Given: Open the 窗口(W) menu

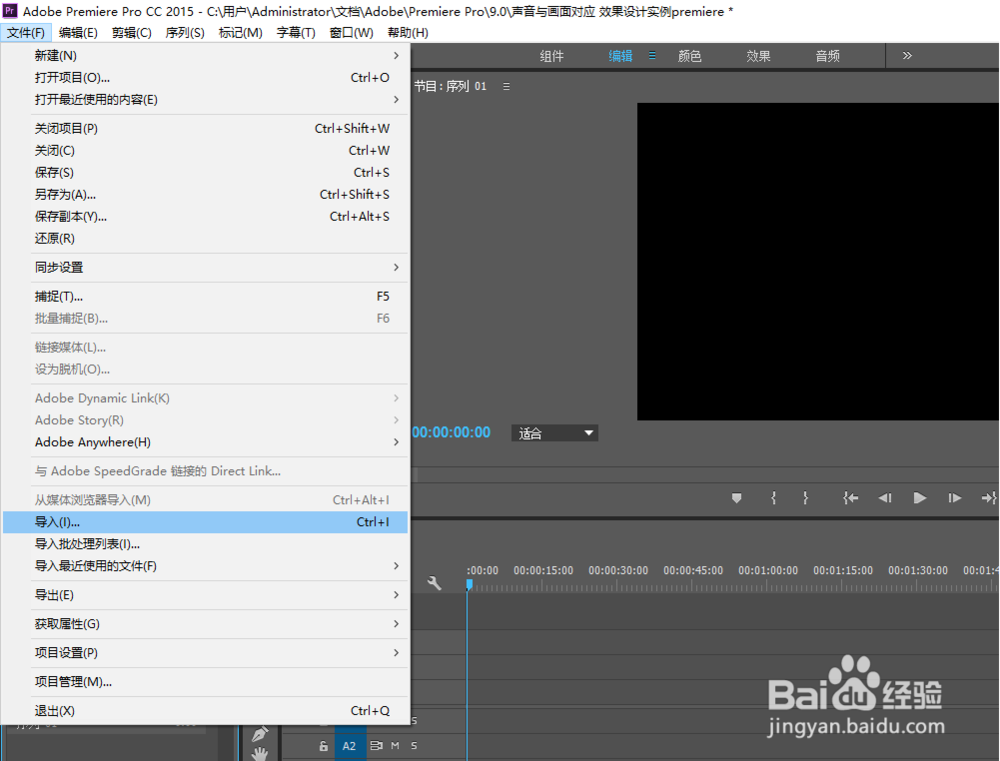Looking at the screenshot, I should (x=351, y=33).
